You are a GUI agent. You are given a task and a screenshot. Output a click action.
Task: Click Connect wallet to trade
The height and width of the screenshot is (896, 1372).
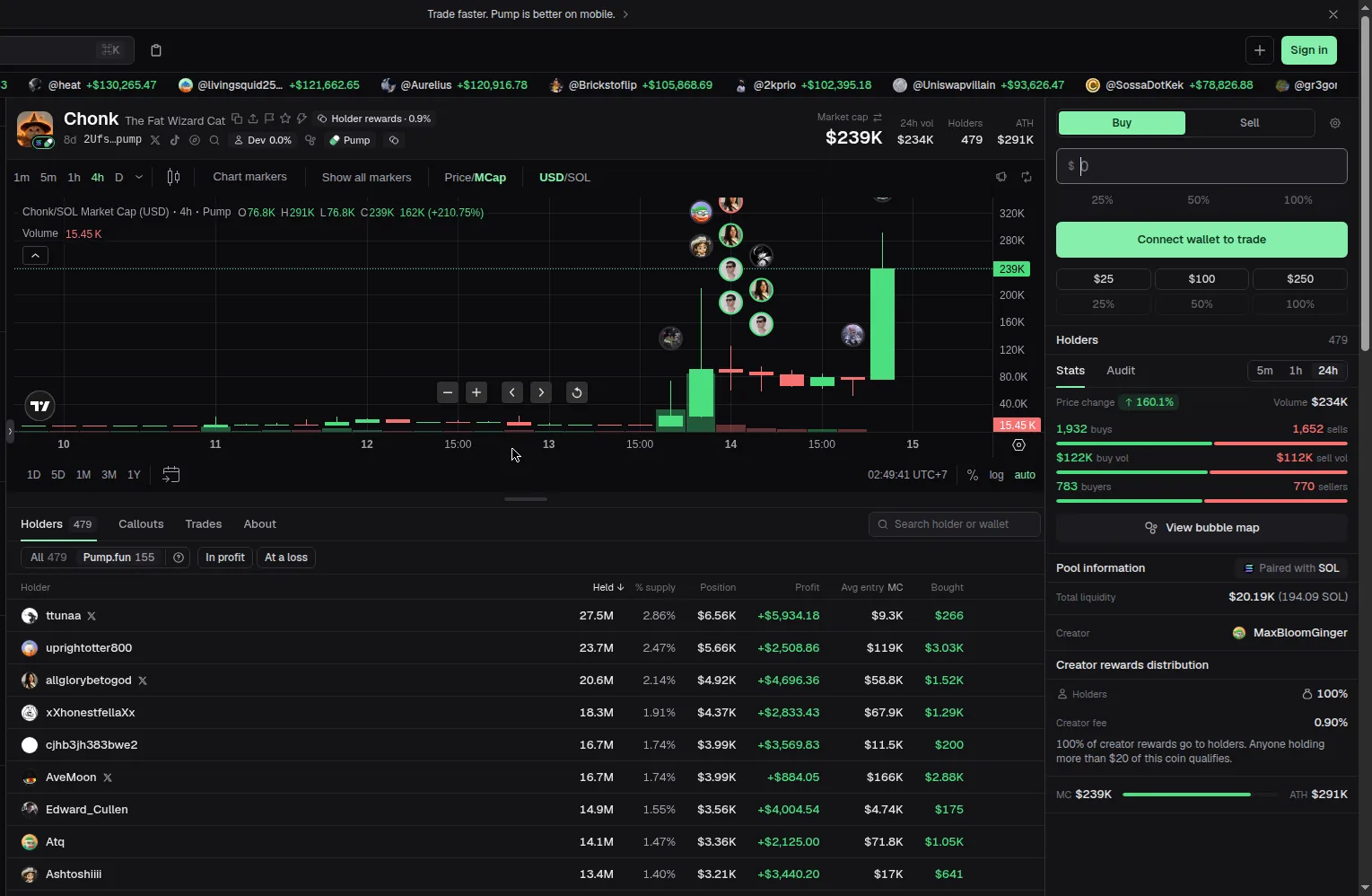coord(1202,240)
